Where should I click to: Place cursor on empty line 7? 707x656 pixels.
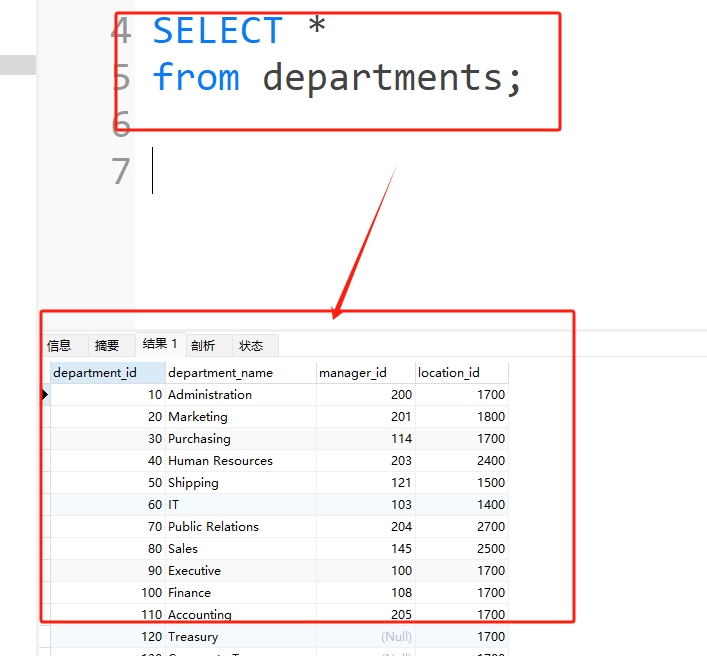(x=300, y=171)
